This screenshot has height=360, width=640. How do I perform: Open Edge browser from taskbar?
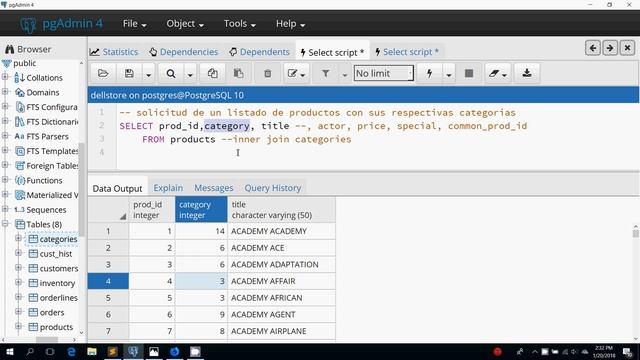(71, 351)
